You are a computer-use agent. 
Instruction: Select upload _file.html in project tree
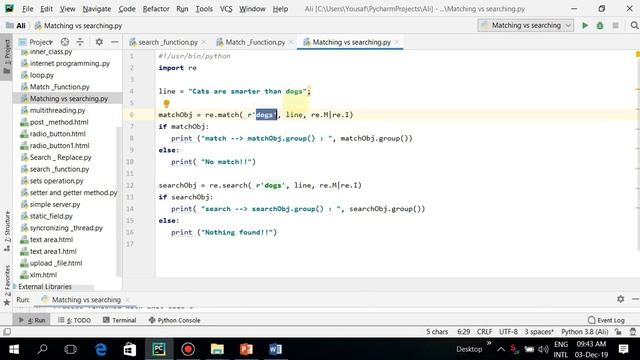(x=56, y=263)
